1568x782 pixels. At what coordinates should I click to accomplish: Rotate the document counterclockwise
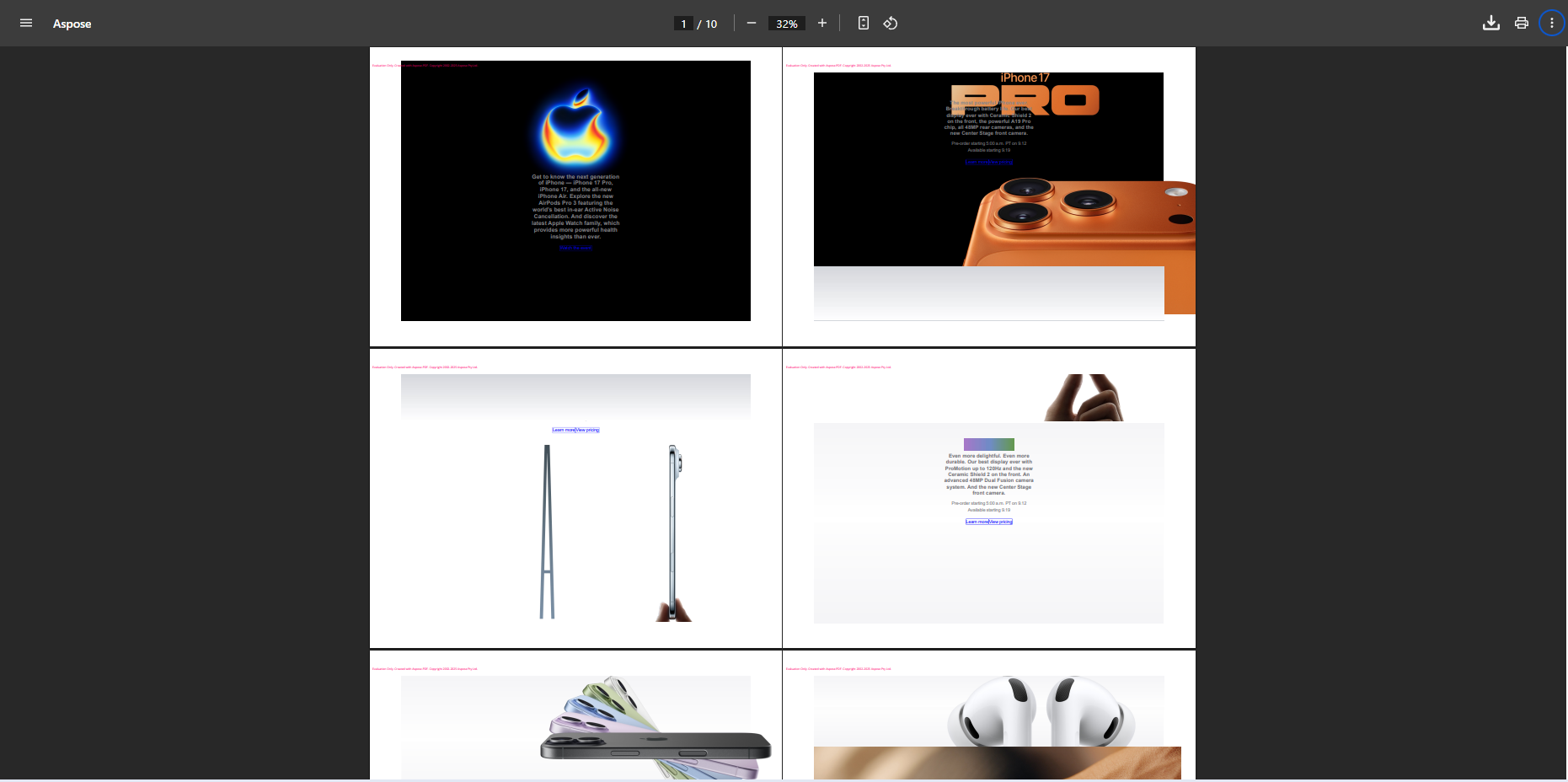(x=891, y=24)
